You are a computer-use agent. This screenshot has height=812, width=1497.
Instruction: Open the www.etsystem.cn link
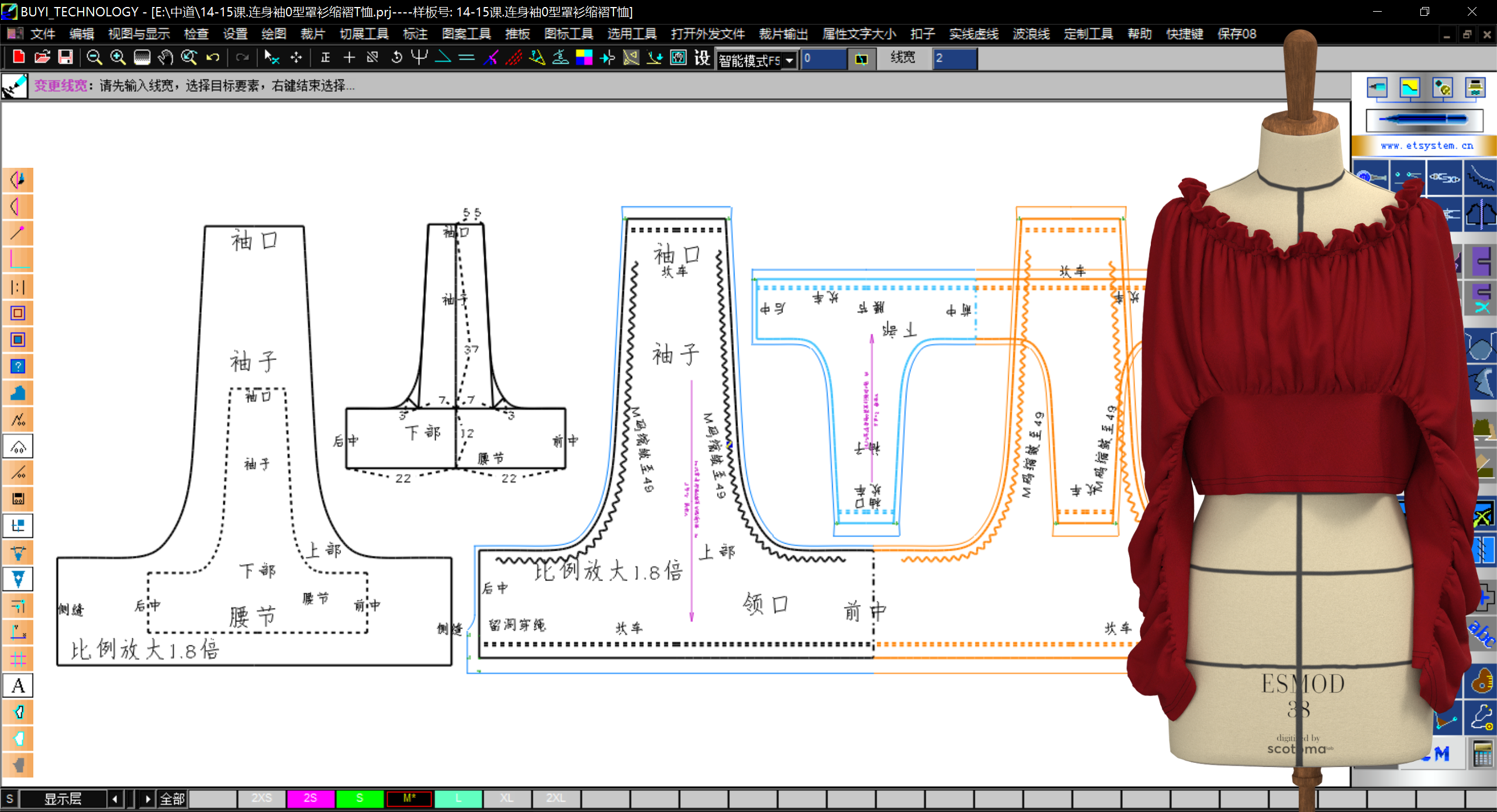pos(1427,146)
